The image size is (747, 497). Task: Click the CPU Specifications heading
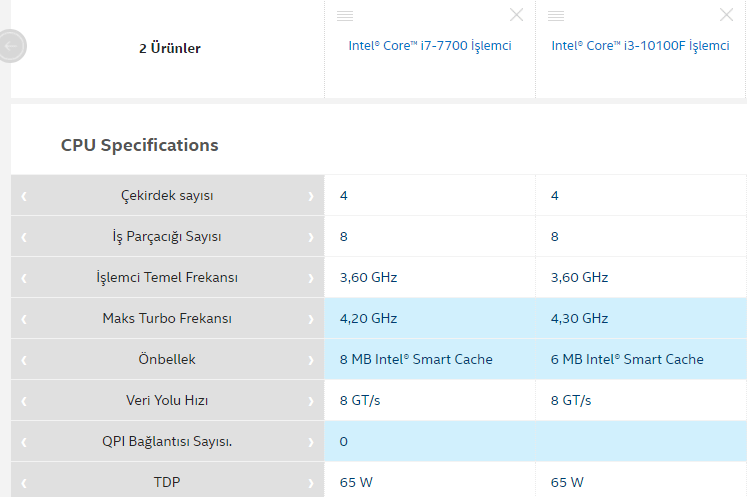[140, 145]
